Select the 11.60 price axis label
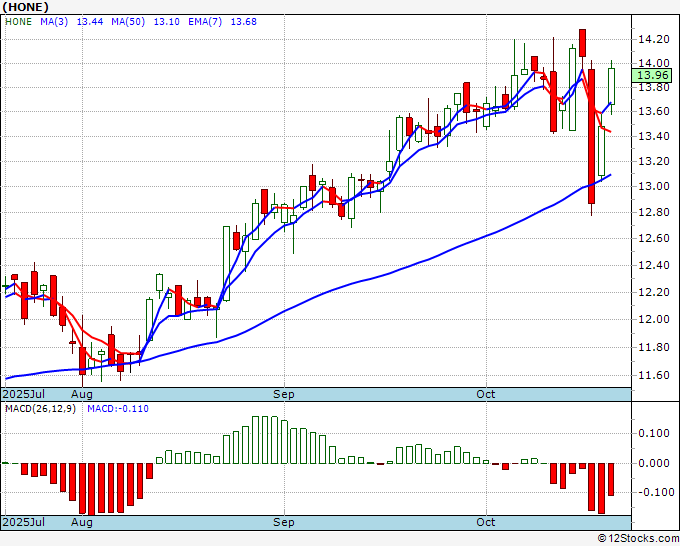The width and height of the screenshot is (680, 546). [x=654, y=376]
